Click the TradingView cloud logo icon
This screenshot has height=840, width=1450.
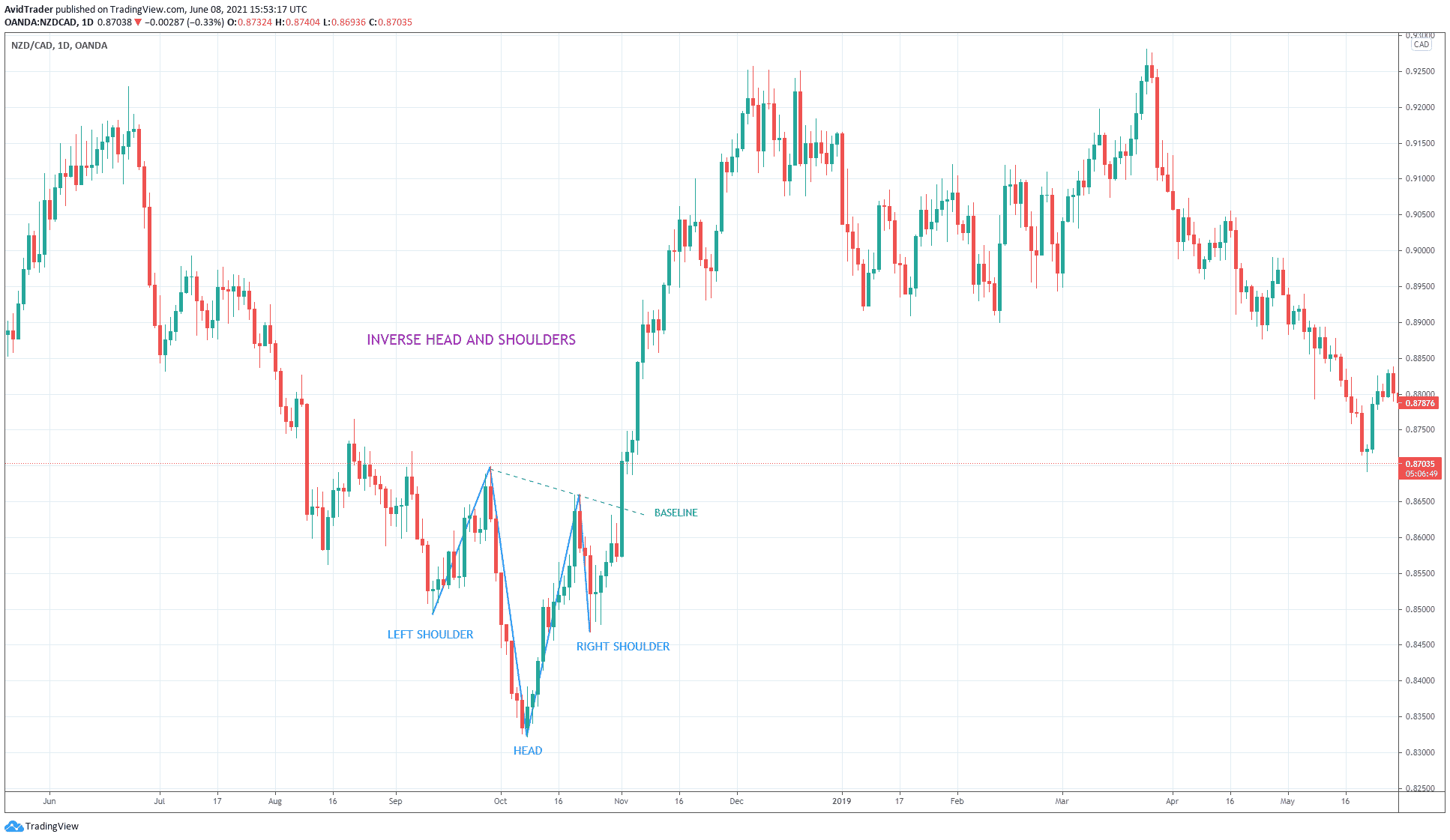pyautogui.click(x=13, y=826)
